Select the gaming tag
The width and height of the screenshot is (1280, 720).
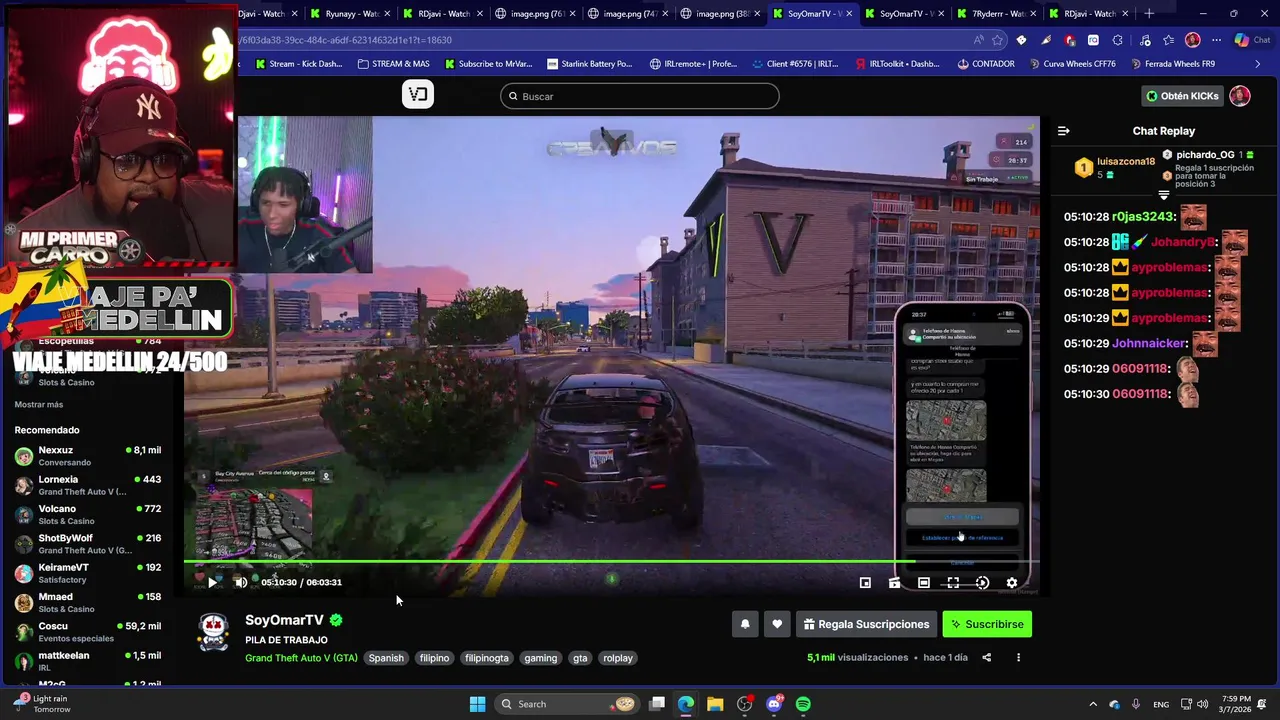tap(541, 658)
